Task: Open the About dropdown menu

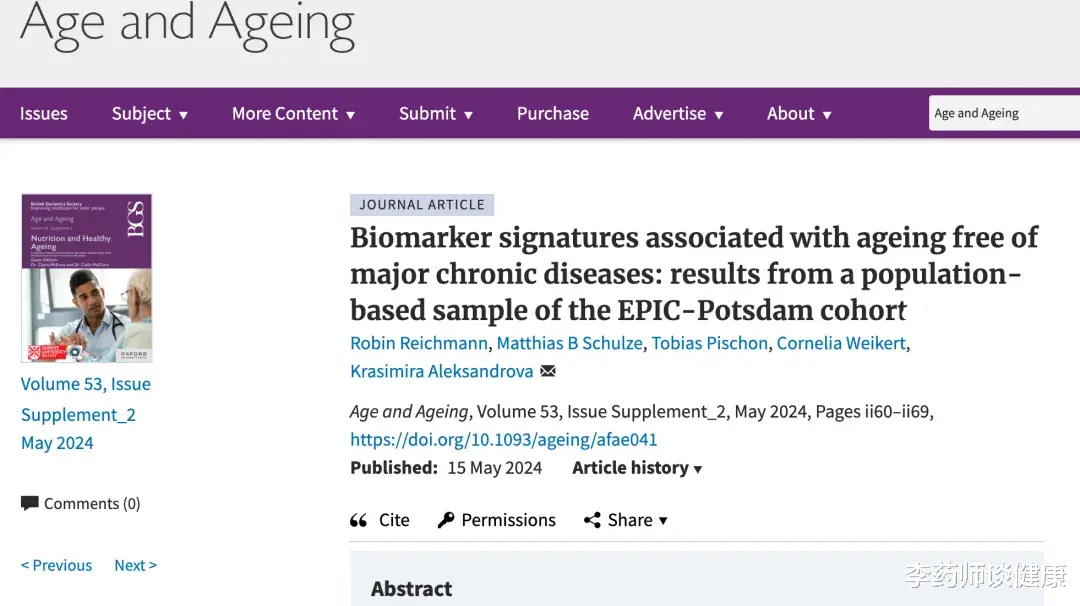Action: [x=800, y=114]
